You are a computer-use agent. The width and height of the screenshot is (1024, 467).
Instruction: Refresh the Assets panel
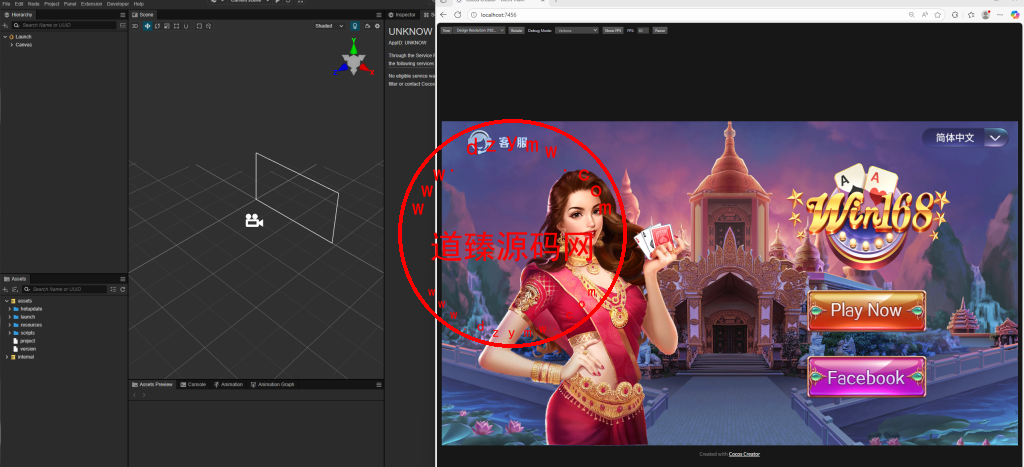coord(123,289)
